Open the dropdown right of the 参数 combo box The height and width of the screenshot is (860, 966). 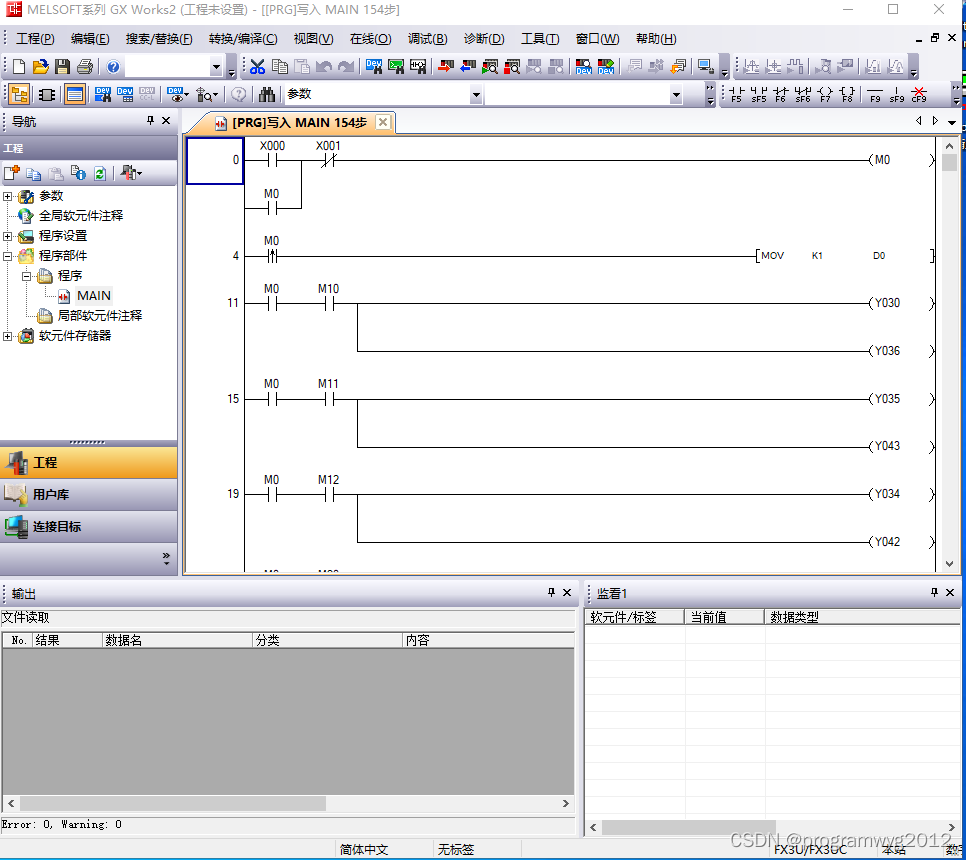676,95
